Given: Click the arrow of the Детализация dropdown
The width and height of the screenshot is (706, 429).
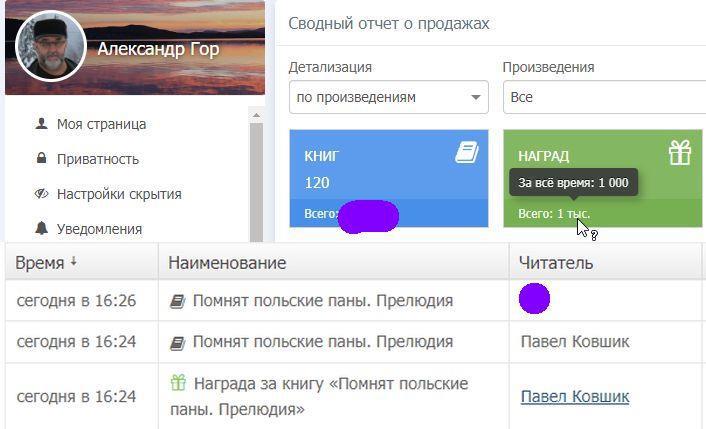Looking at the screenshot, I should [x=475, y=97].
